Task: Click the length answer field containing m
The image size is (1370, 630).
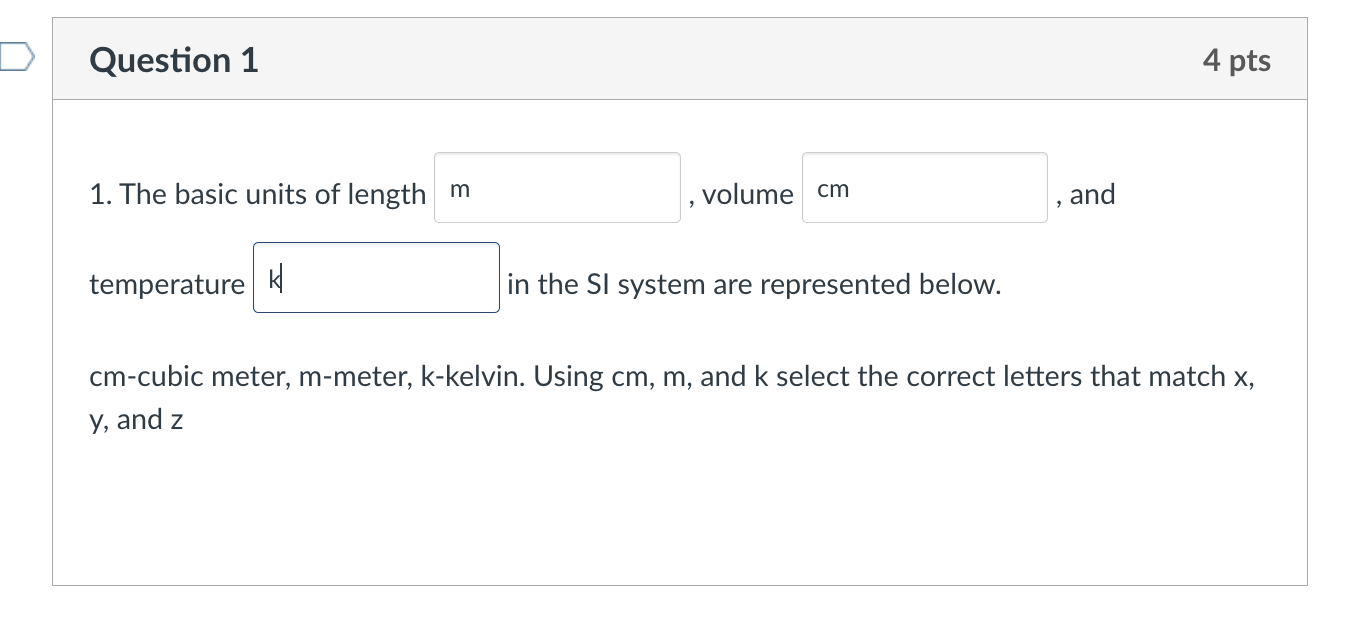Action: [557, 188]
